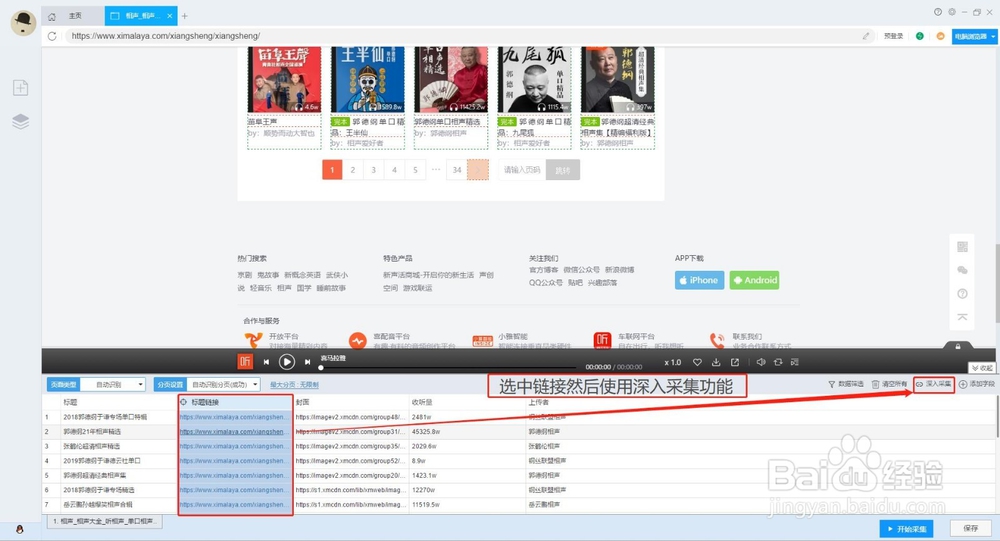Click share icon in player bar
This screenshot has height=541, width=1000.
click(735, 362)
